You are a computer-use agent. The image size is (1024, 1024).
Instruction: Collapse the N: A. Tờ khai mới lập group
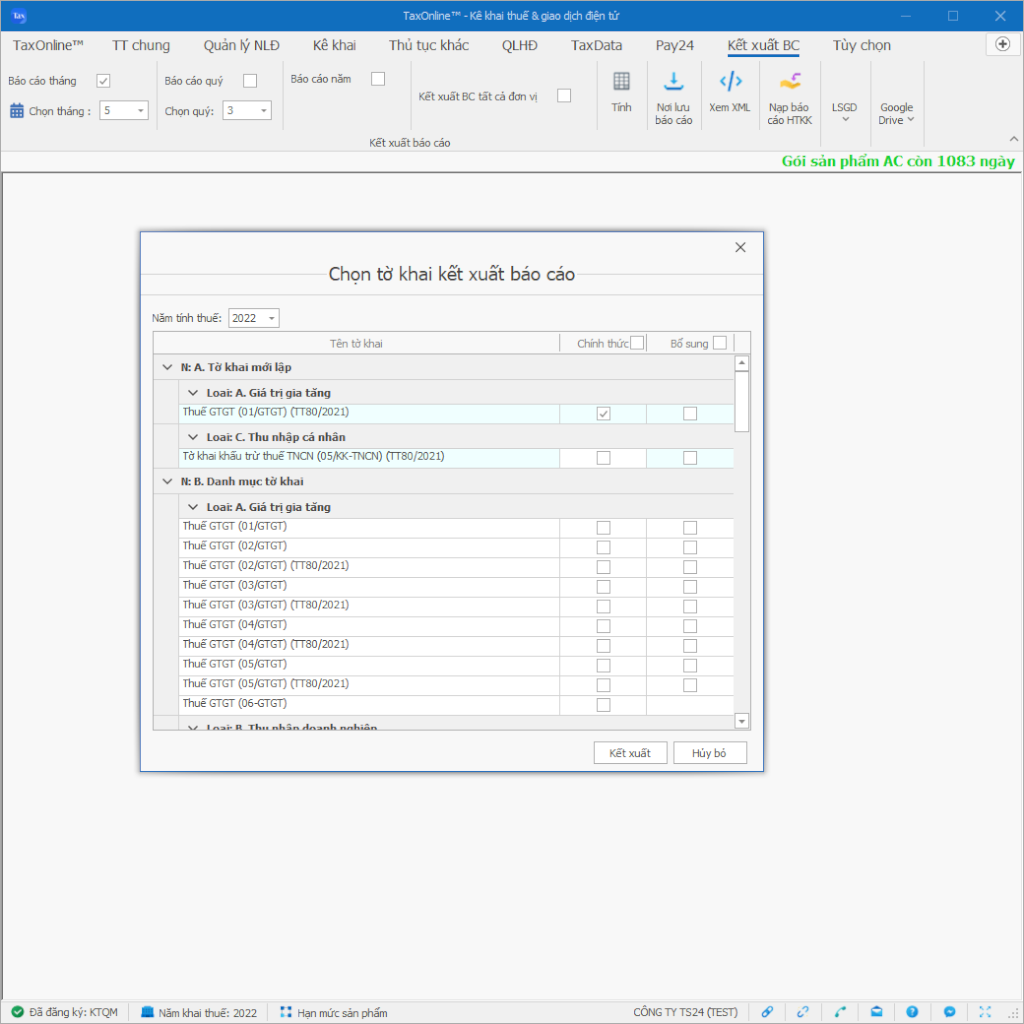(x=167, y=368)
